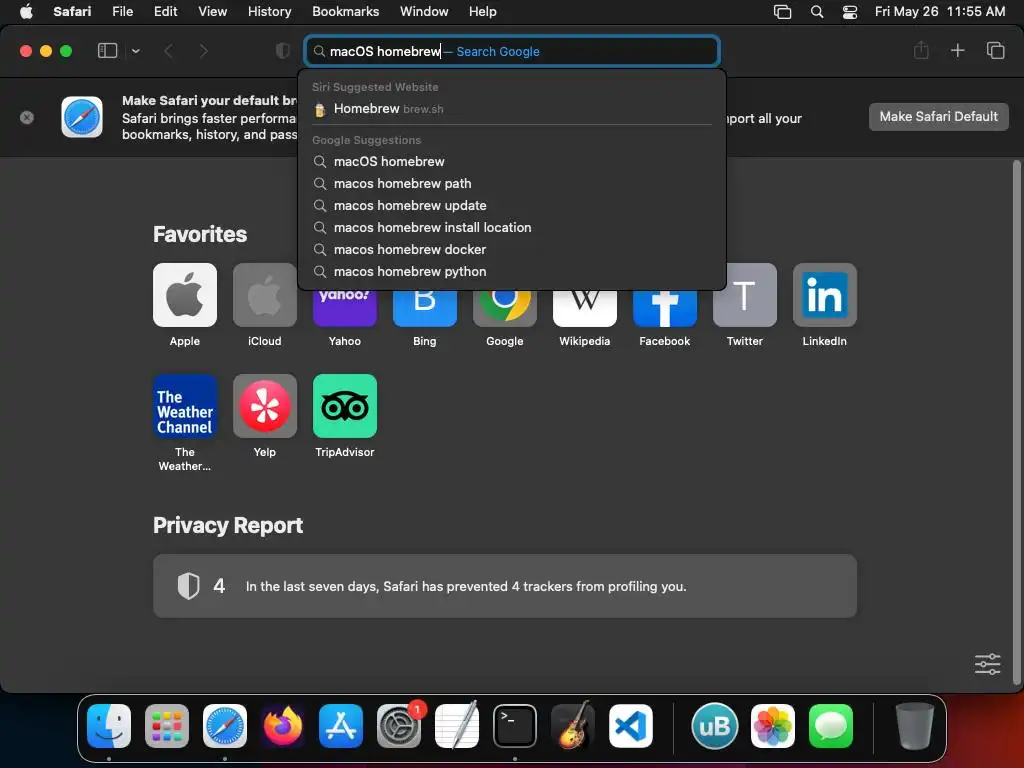Open the Bing favorite
This screenshot has height=768, width=1024.
click(424, 308)
